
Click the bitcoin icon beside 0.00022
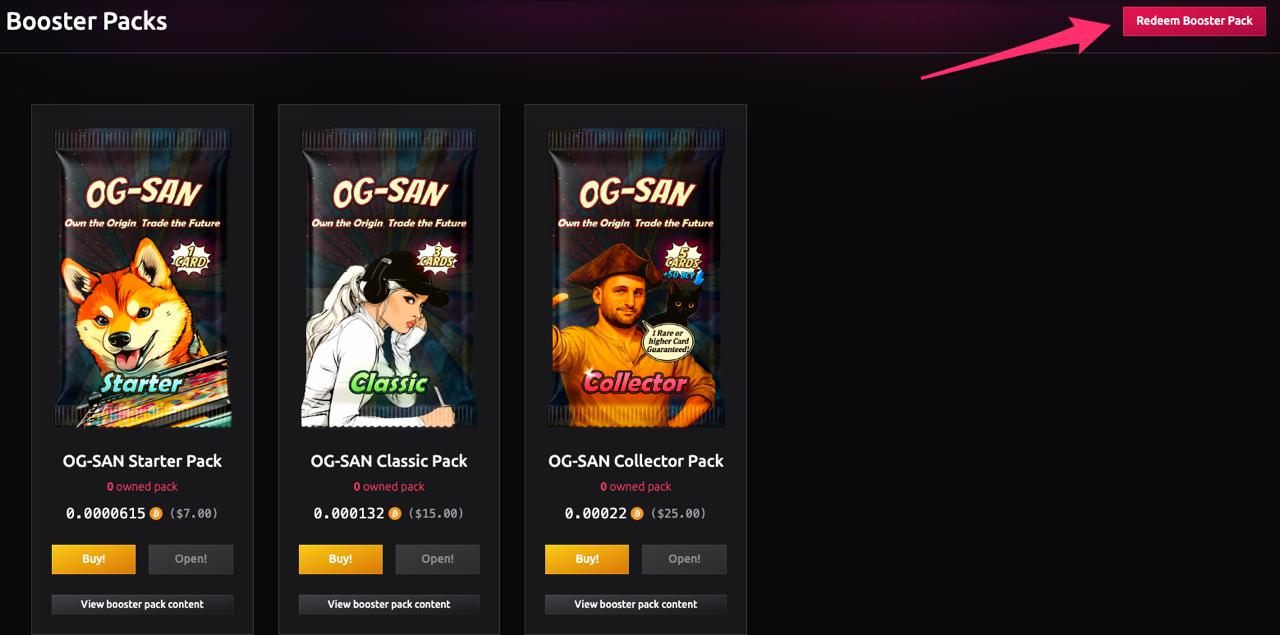637,514
